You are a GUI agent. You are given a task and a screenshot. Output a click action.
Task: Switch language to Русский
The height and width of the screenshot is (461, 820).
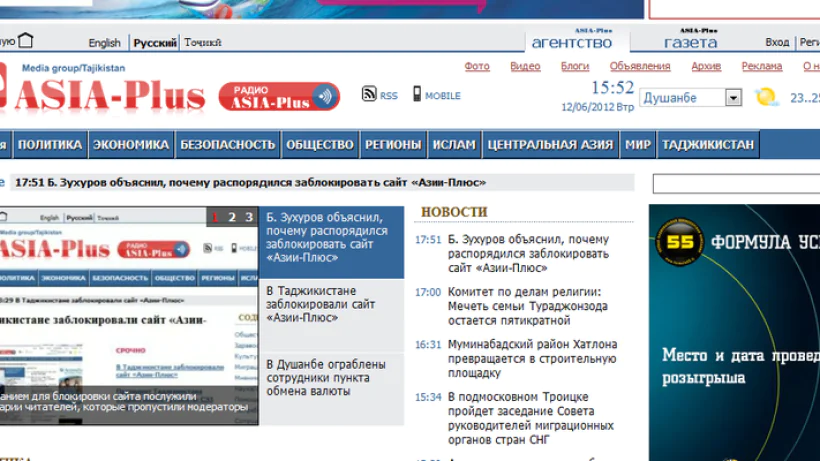tap(155, 43)
